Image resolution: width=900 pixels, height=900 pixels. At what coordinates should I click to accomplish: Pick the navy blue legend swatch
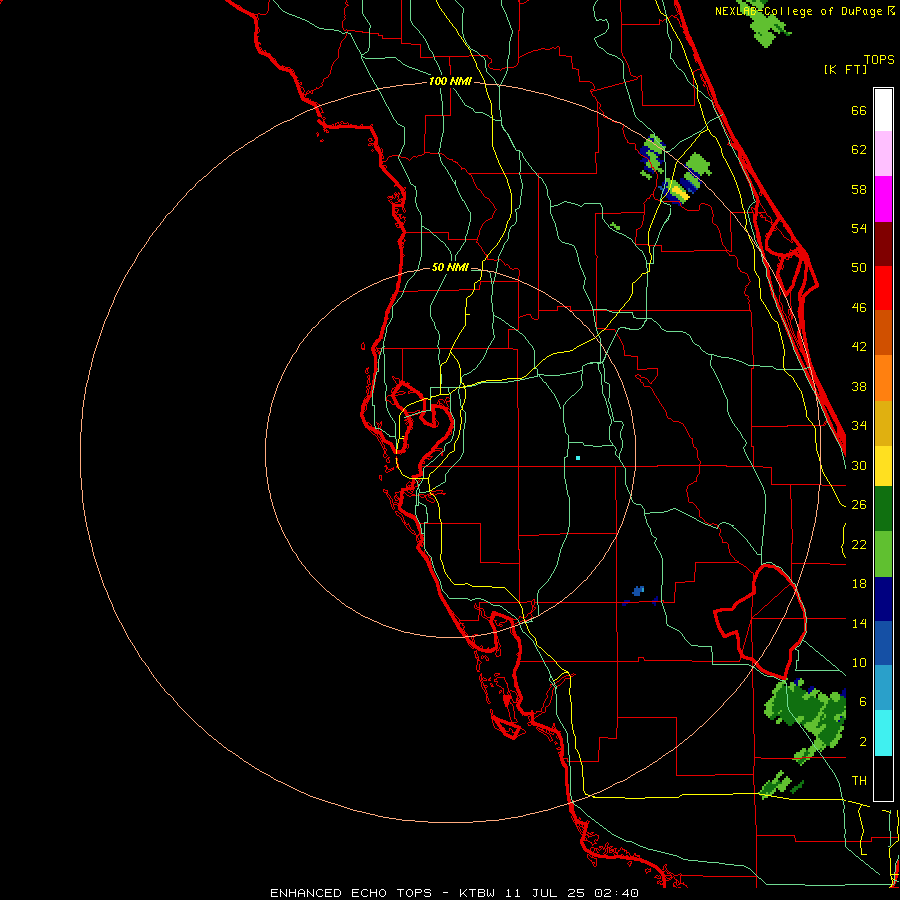pos(883,599)
